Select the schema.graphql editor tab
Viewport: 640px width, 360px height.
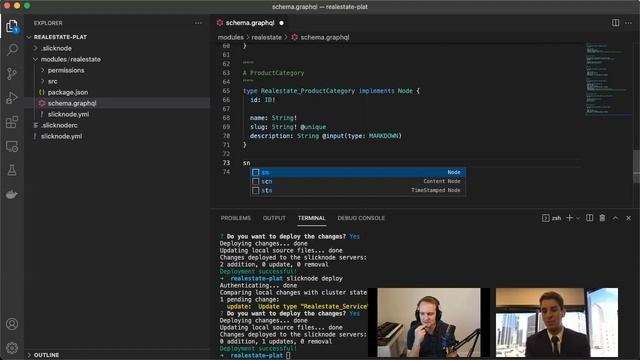coord(250,23)
